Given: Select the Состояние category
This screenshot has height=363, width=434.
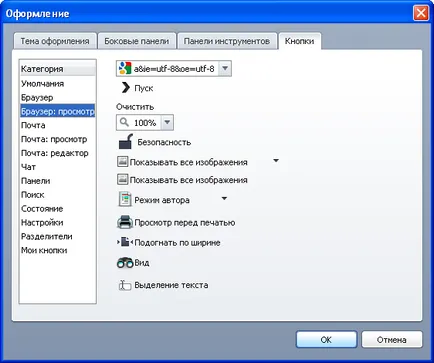Looking at the screenshot, I should [x=57, y=209].
